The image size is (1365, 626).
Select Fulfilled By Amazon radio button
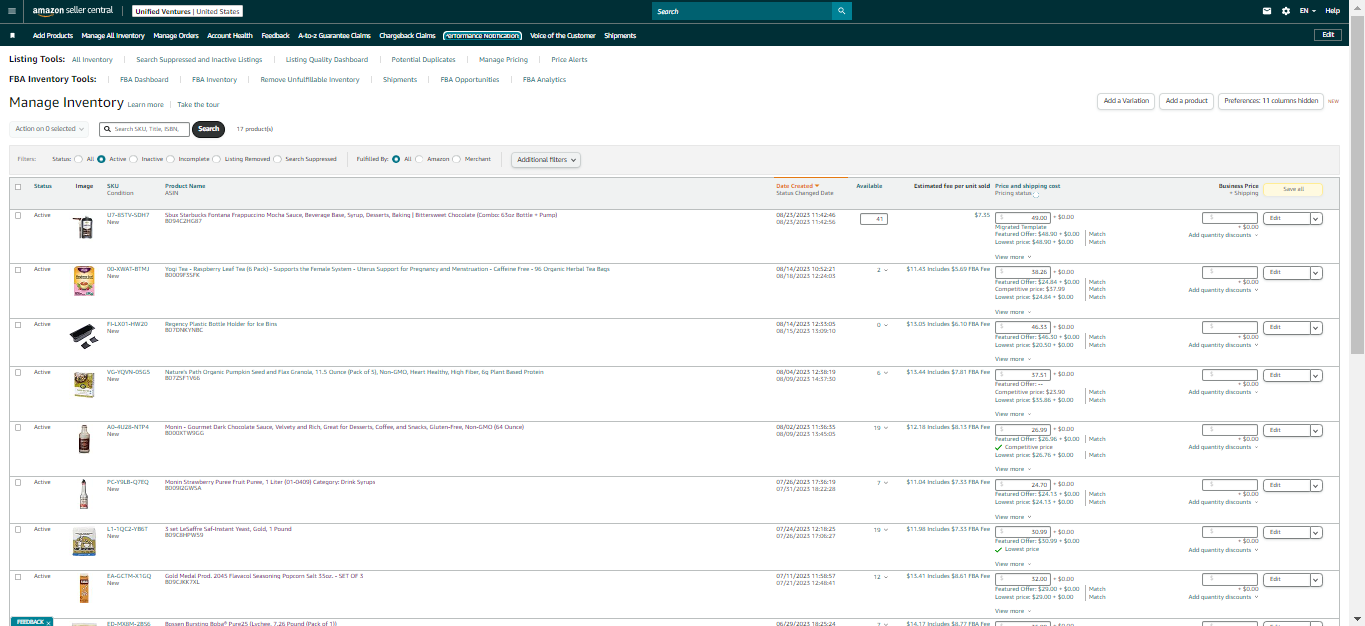[x=419, y=159]
